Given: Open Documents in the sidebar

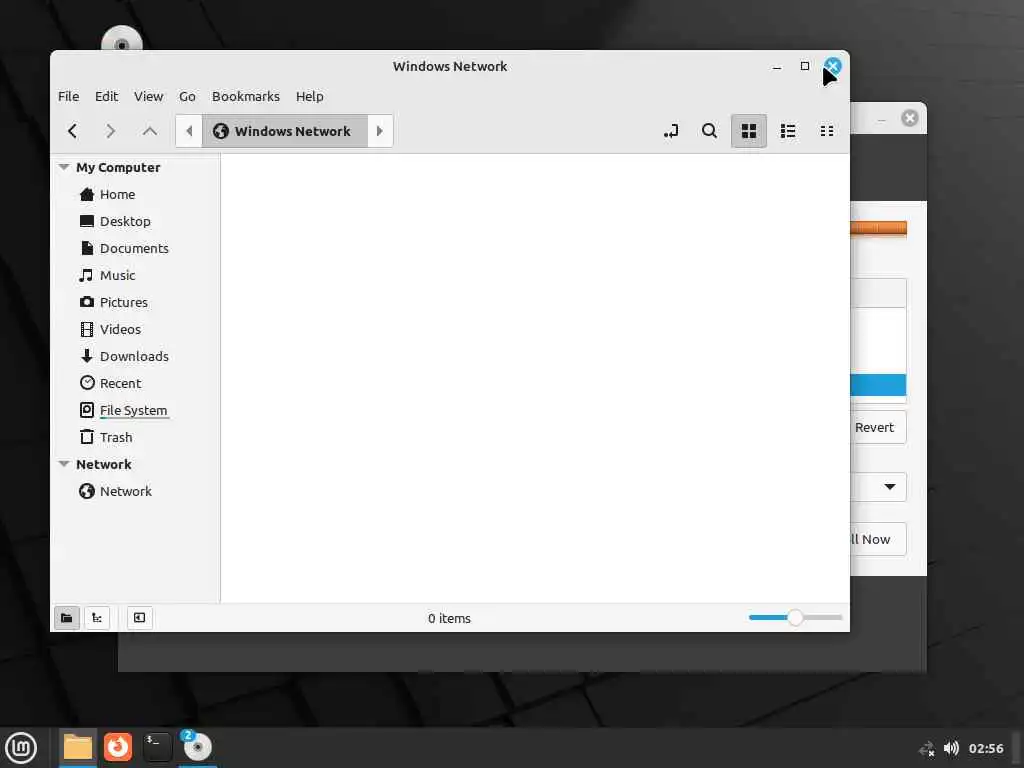Looking at the screenshot, I should point(136,248).
